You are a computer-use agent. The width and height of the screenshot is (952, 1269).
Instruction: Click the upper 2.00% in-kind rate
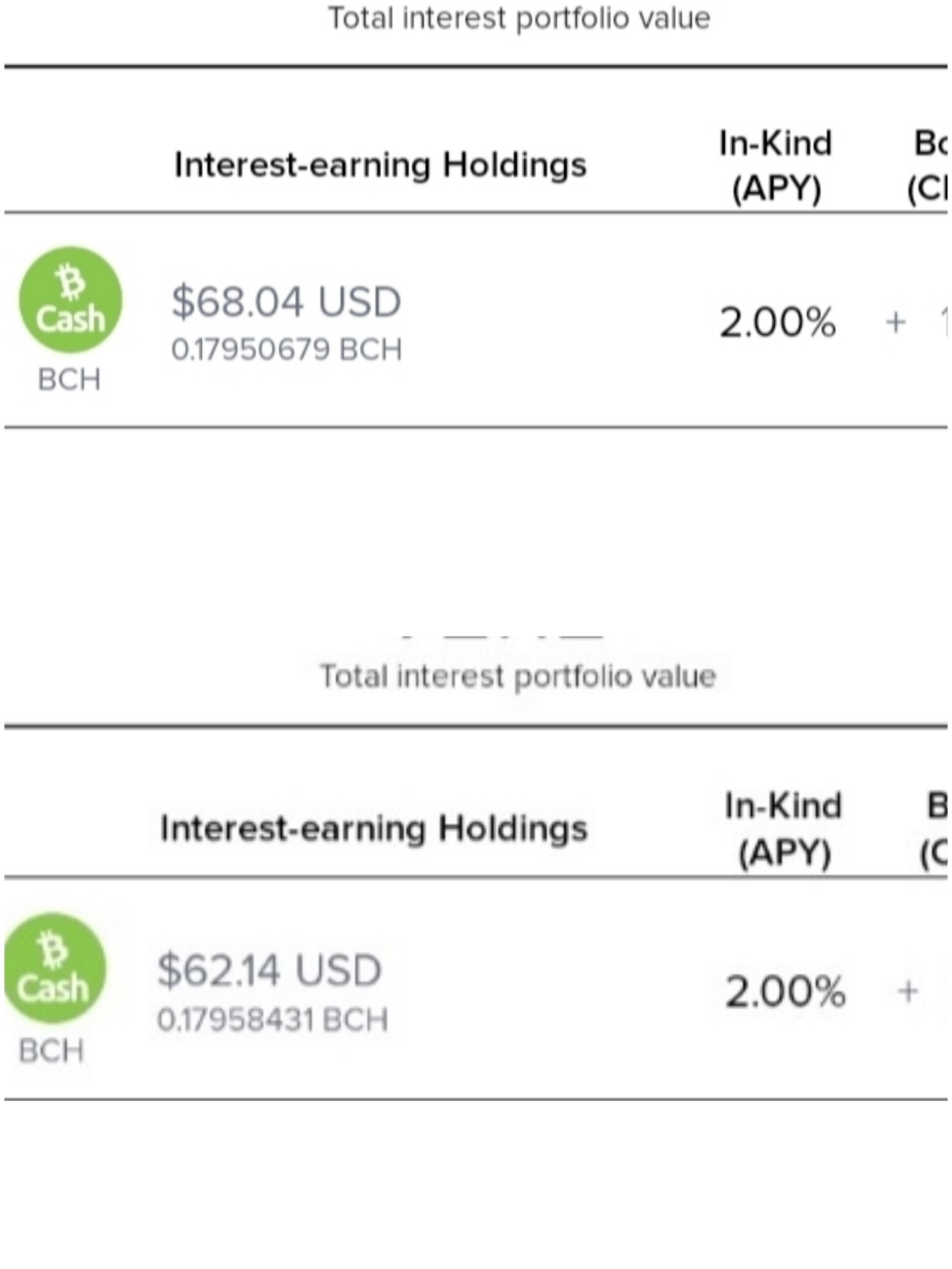coord(777,322)
